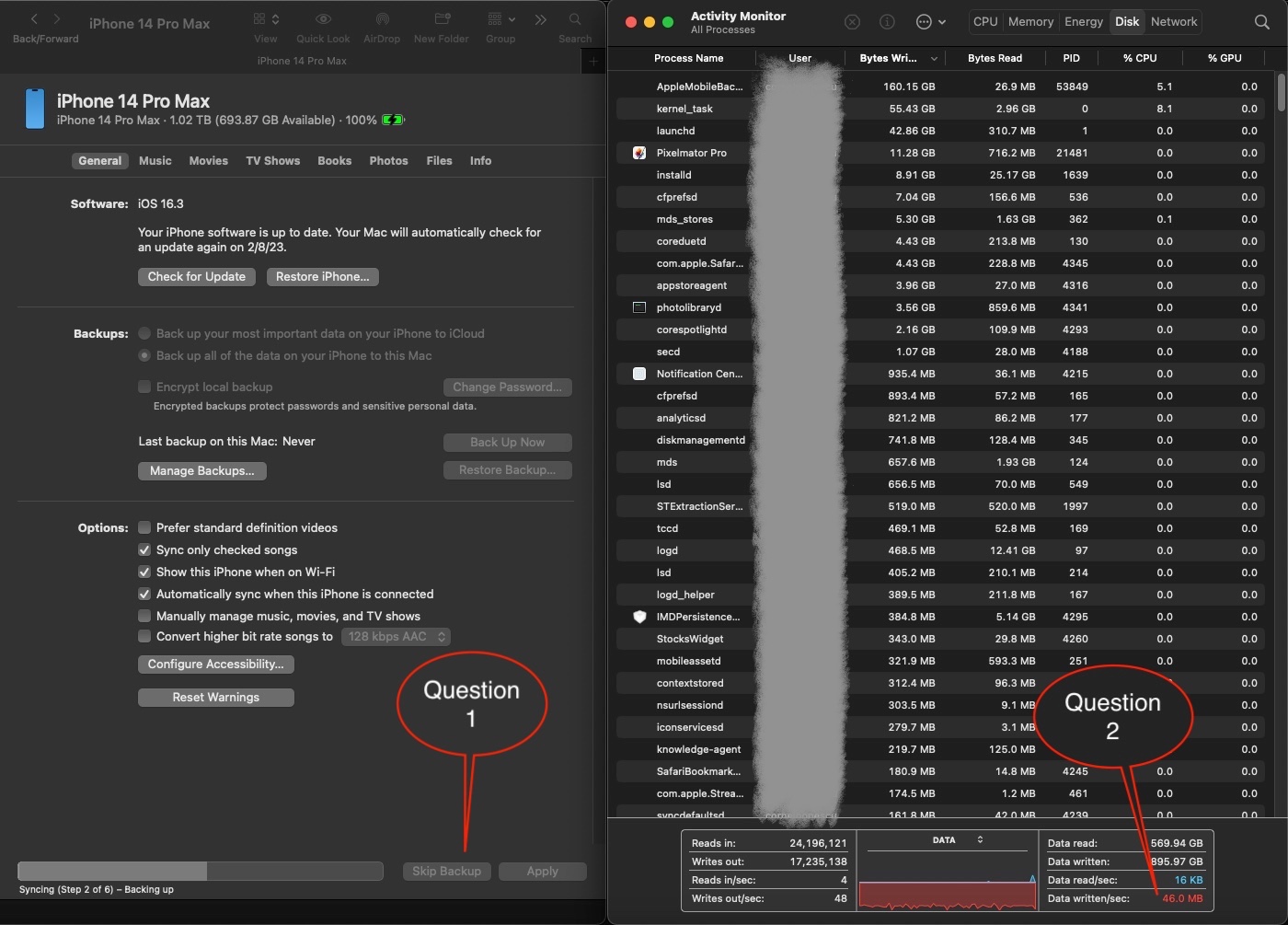Sort processes by Bytes Written column

(x=896, y=58)
